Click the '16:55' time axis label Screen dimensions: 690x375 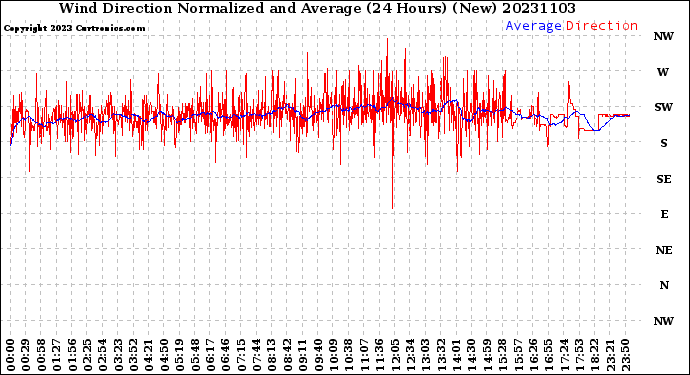549,355
